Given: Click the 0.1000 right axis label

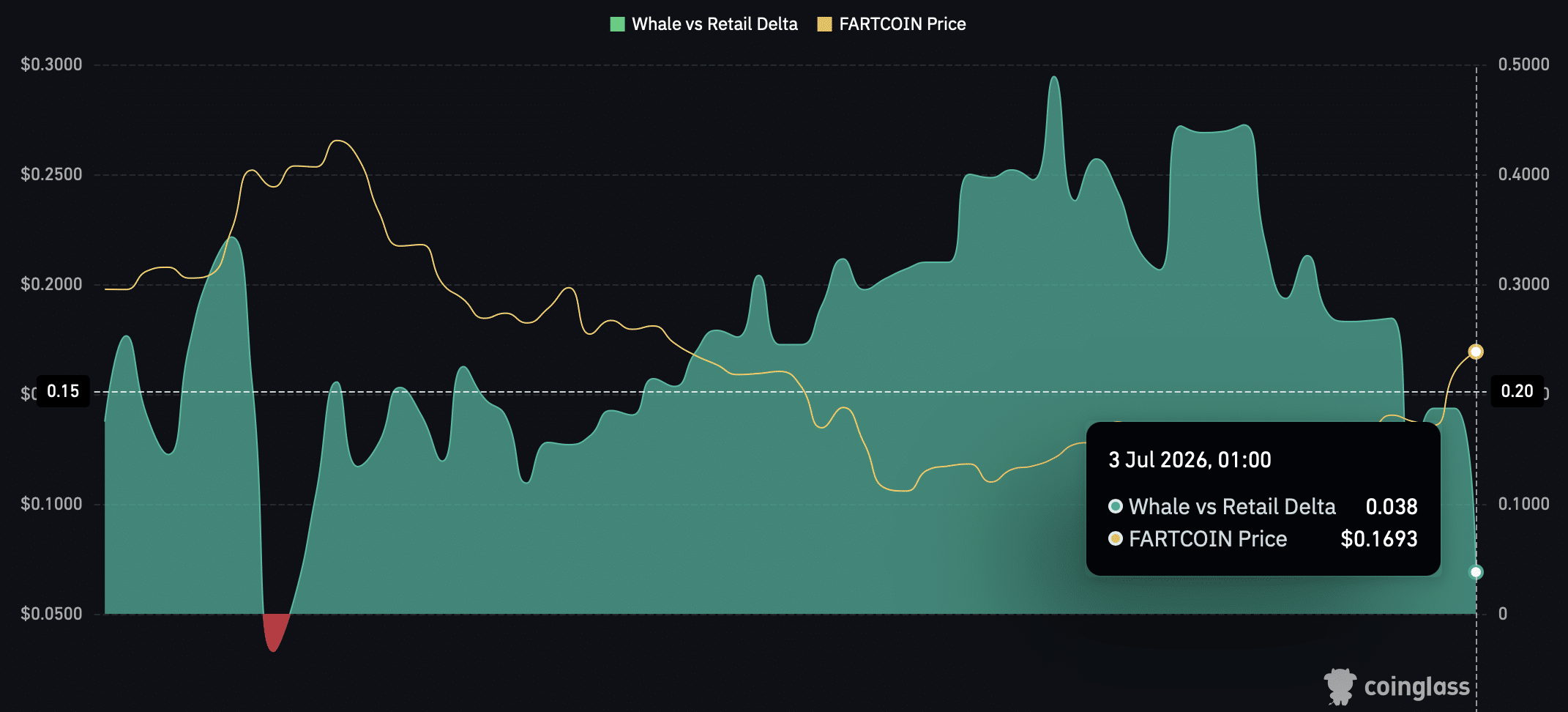Looking at the screenshot, I should (1523, 504).
